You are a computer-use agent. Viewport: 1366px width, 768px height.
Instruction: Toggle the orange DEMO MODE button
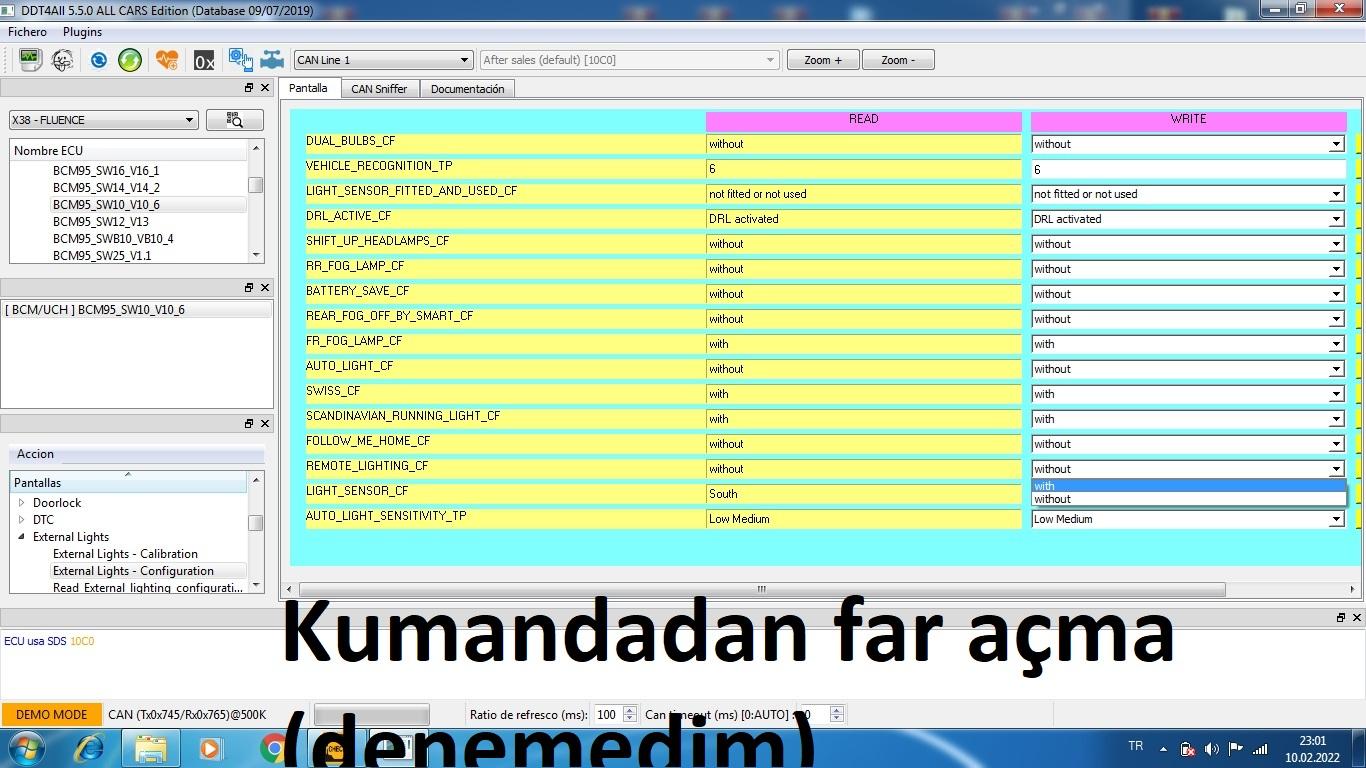point(51,715)
